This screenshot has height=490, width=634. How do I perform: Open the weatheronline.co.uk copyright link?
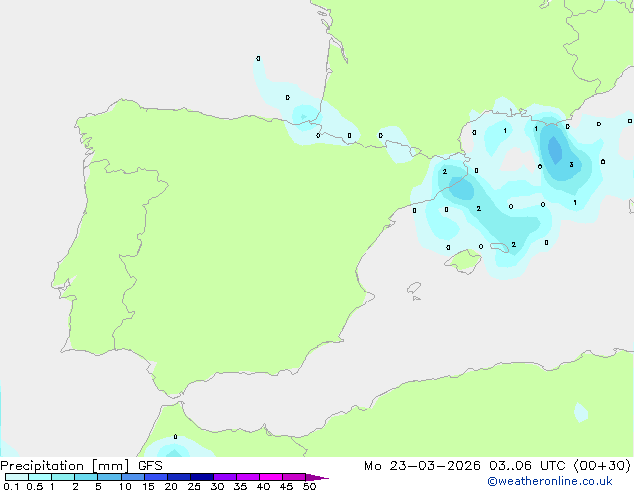549,481
